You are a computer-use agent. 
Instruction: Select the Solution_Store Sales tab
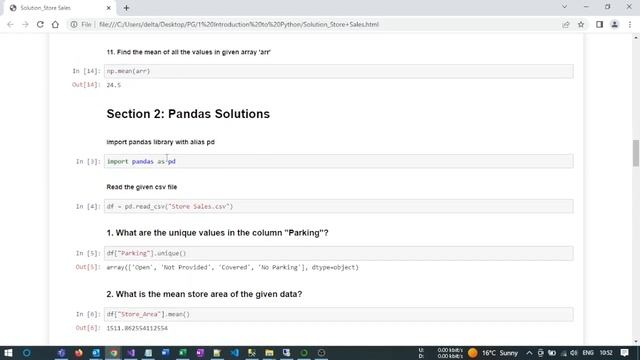[x=60, y=8]
